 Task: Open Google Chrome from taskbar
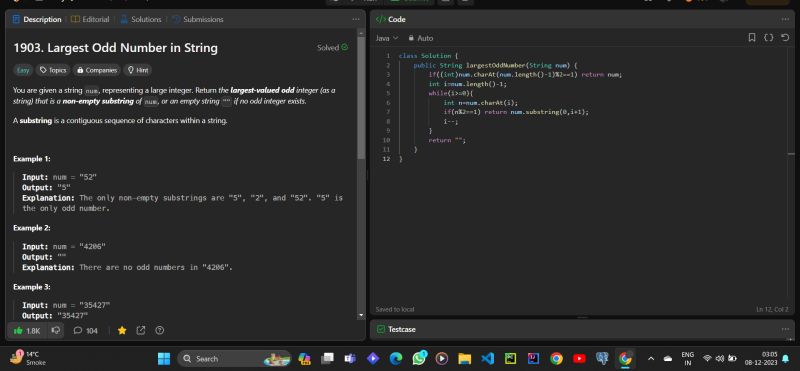coord(556,359)
